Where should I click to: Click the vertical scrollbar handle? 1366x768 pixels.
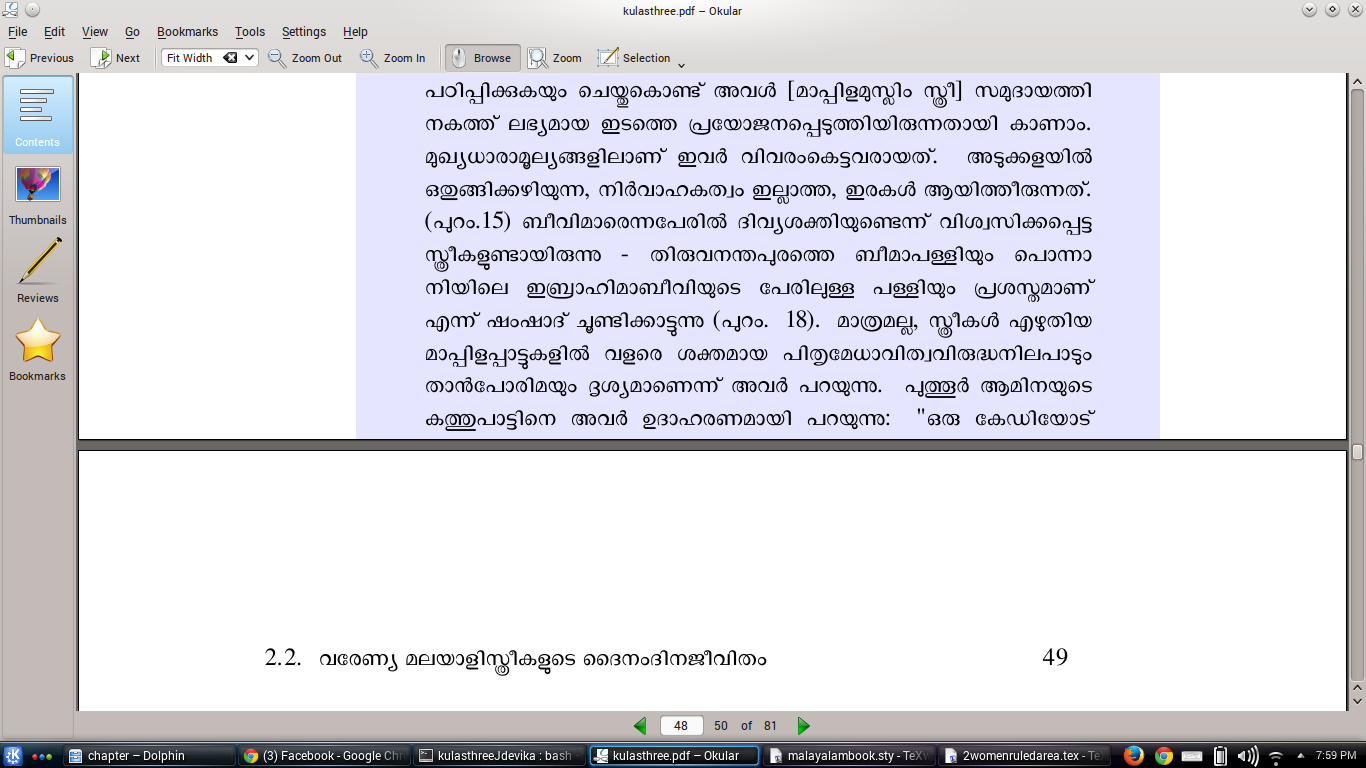[x=1357, y=451]
